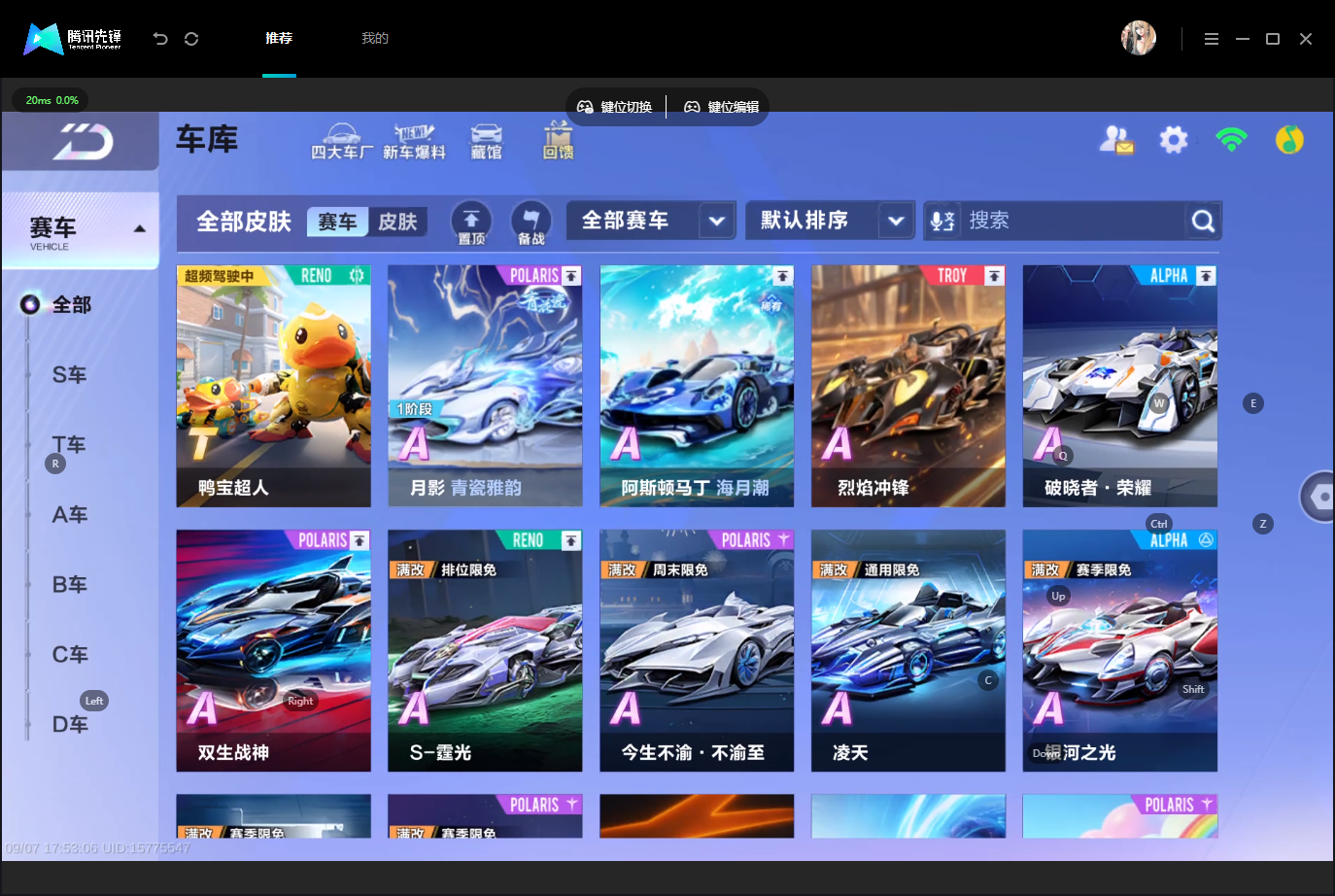Image resolution: width=1335 pixels, height=896 pixels.
Task: Select the S-霆光 car card
Action: click(485, 651)
